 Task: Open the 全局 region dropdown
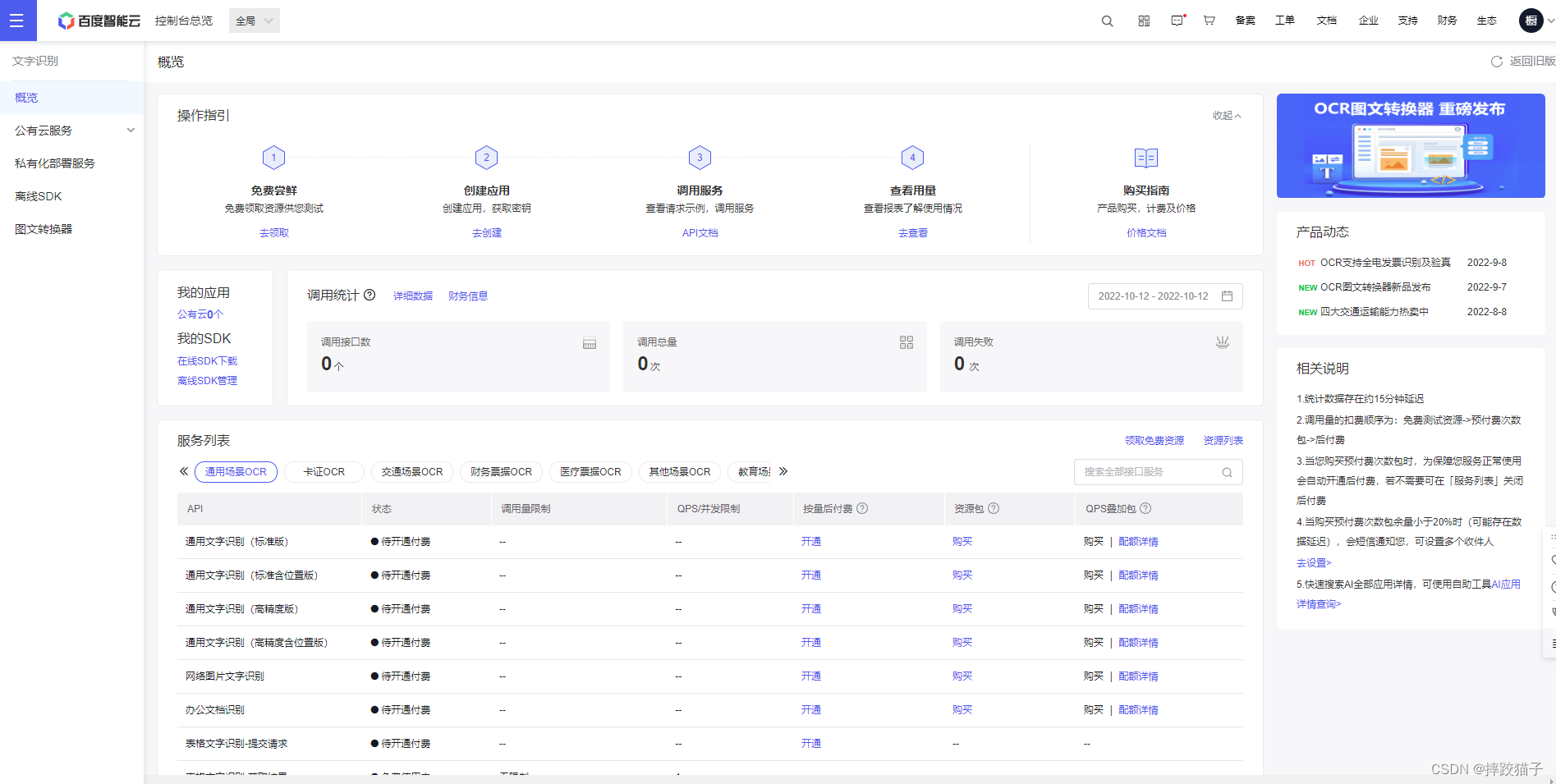click(x=254, y=21)
